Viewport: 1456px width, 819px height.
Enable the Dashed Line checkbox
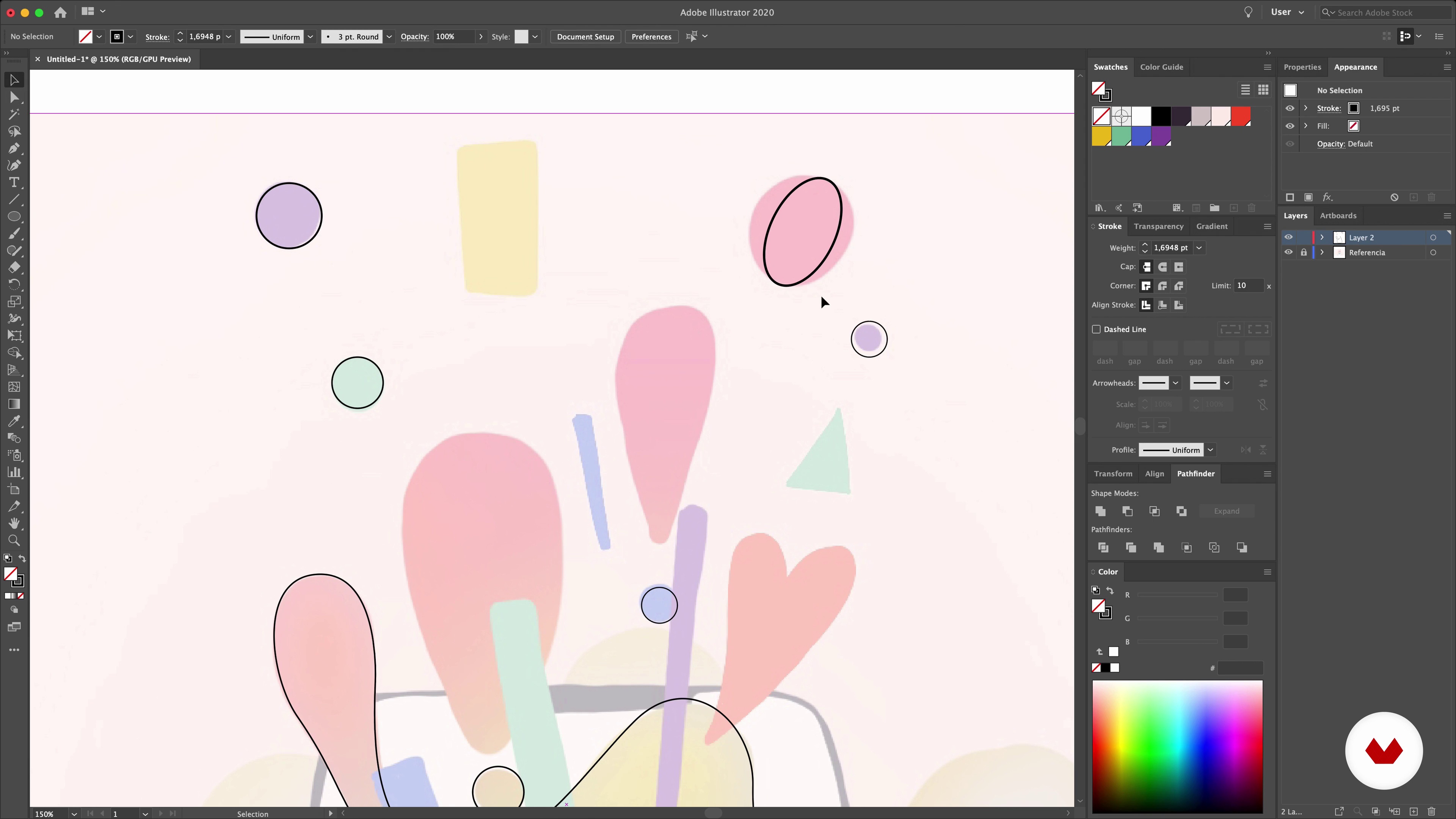pos(1097,329)
